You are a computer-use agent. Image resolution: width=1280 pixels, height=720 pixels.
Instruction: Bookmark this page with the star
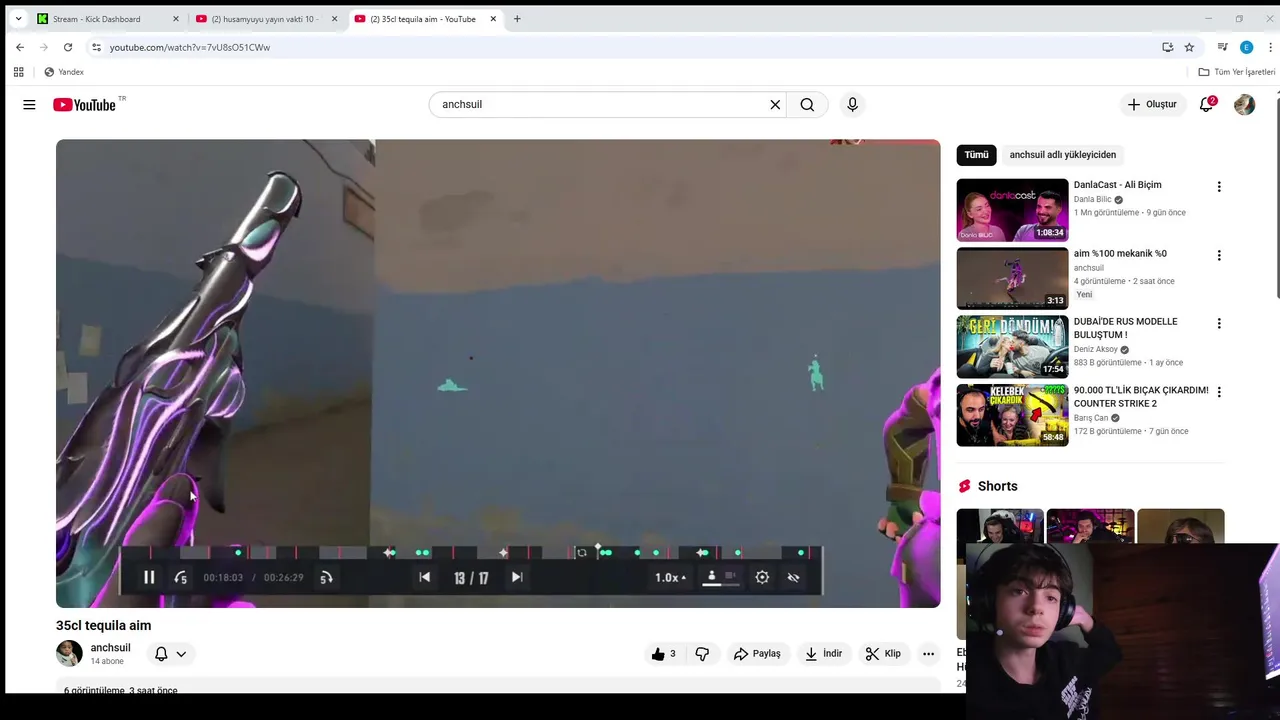[1189, 47]
